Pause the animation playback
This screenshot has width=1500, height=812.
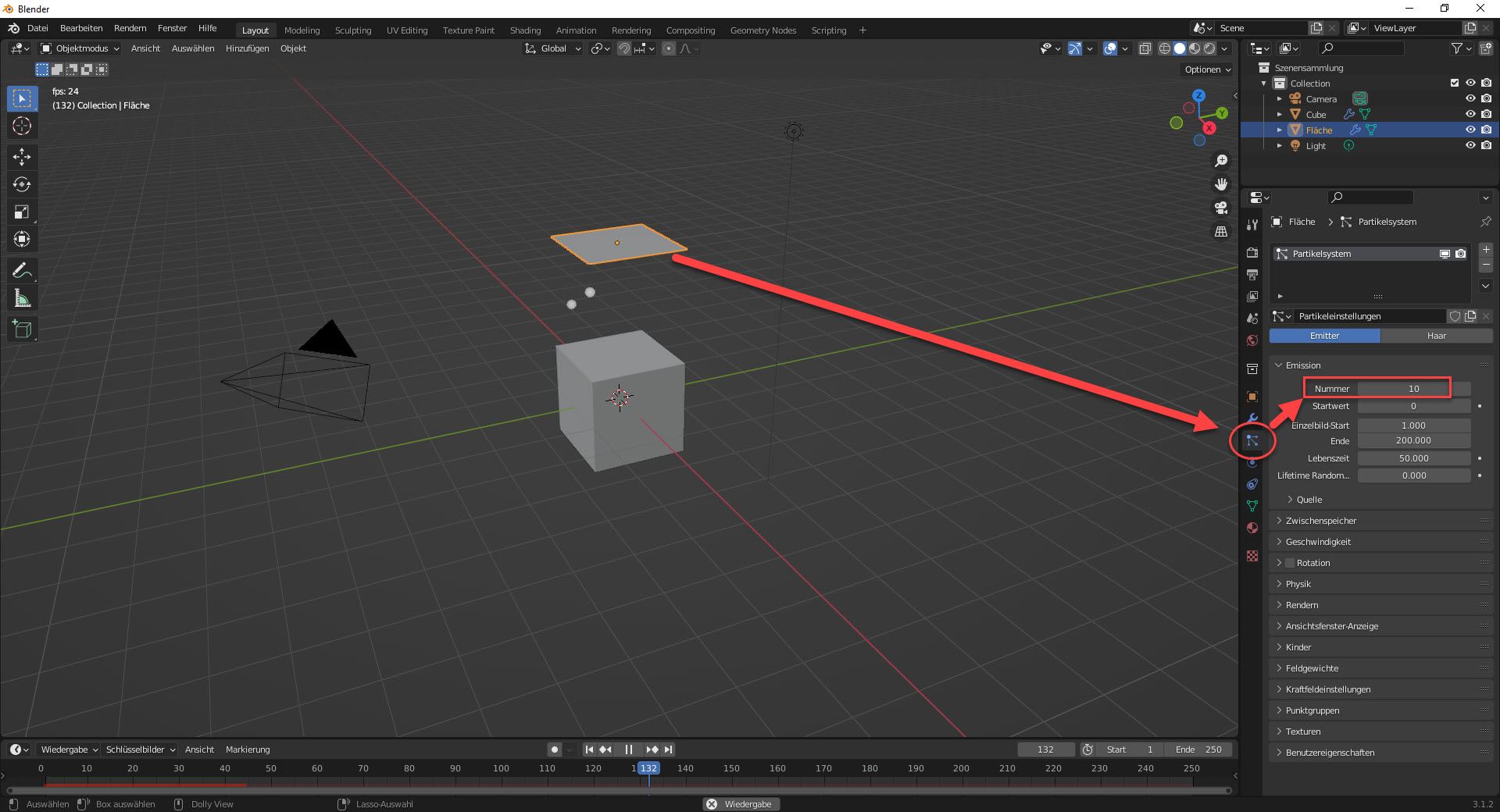point(629,750)
